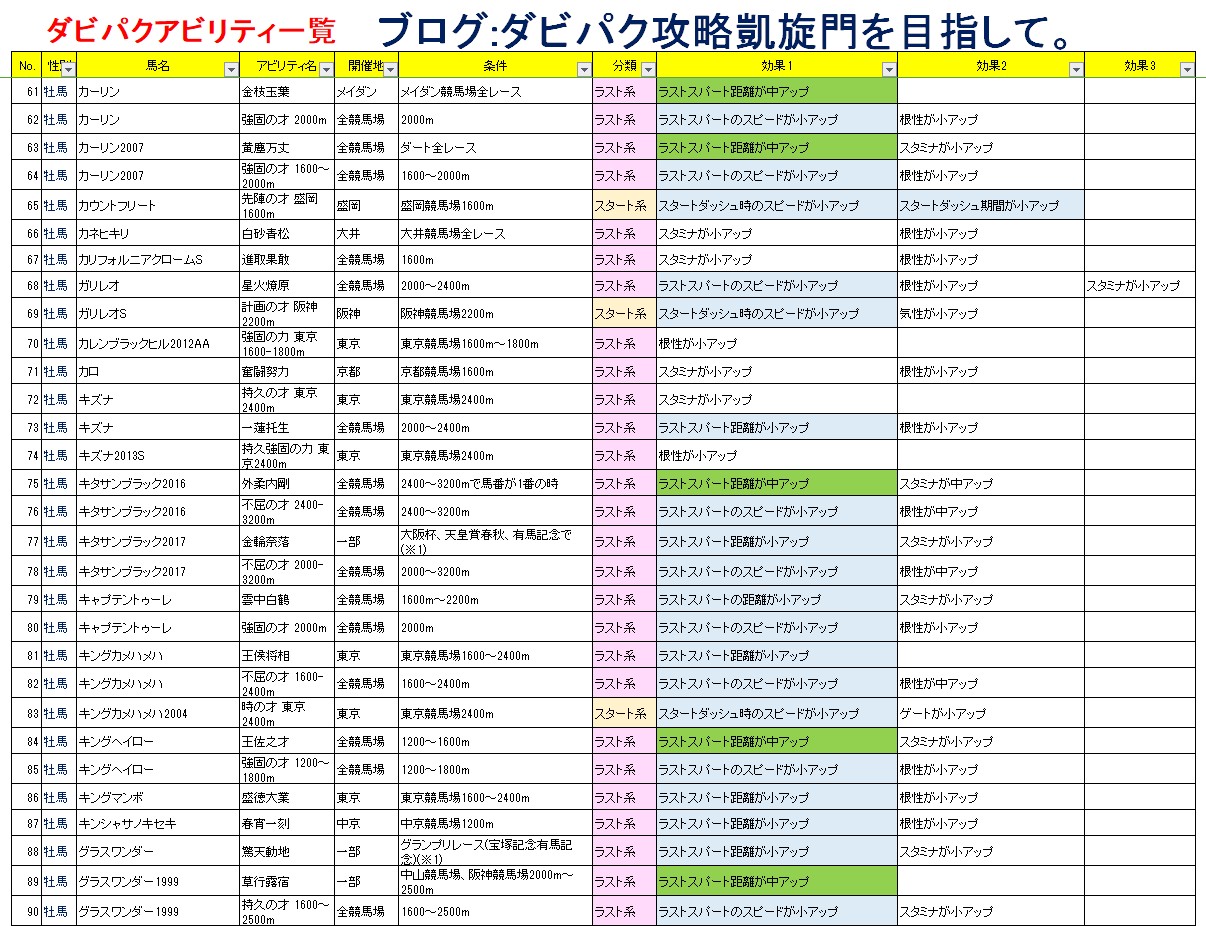Click the blog title ブログ:ダビパク攻略凱旋門を目指して。
The width and height of the screenshot is (1206, 926).
coord(728,30)
